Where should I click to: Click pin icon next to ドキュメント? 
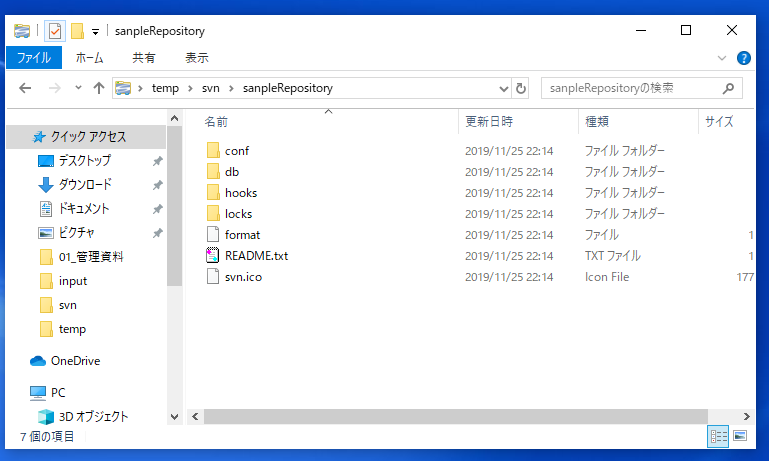pyautogui.click(x=157, y=209)
